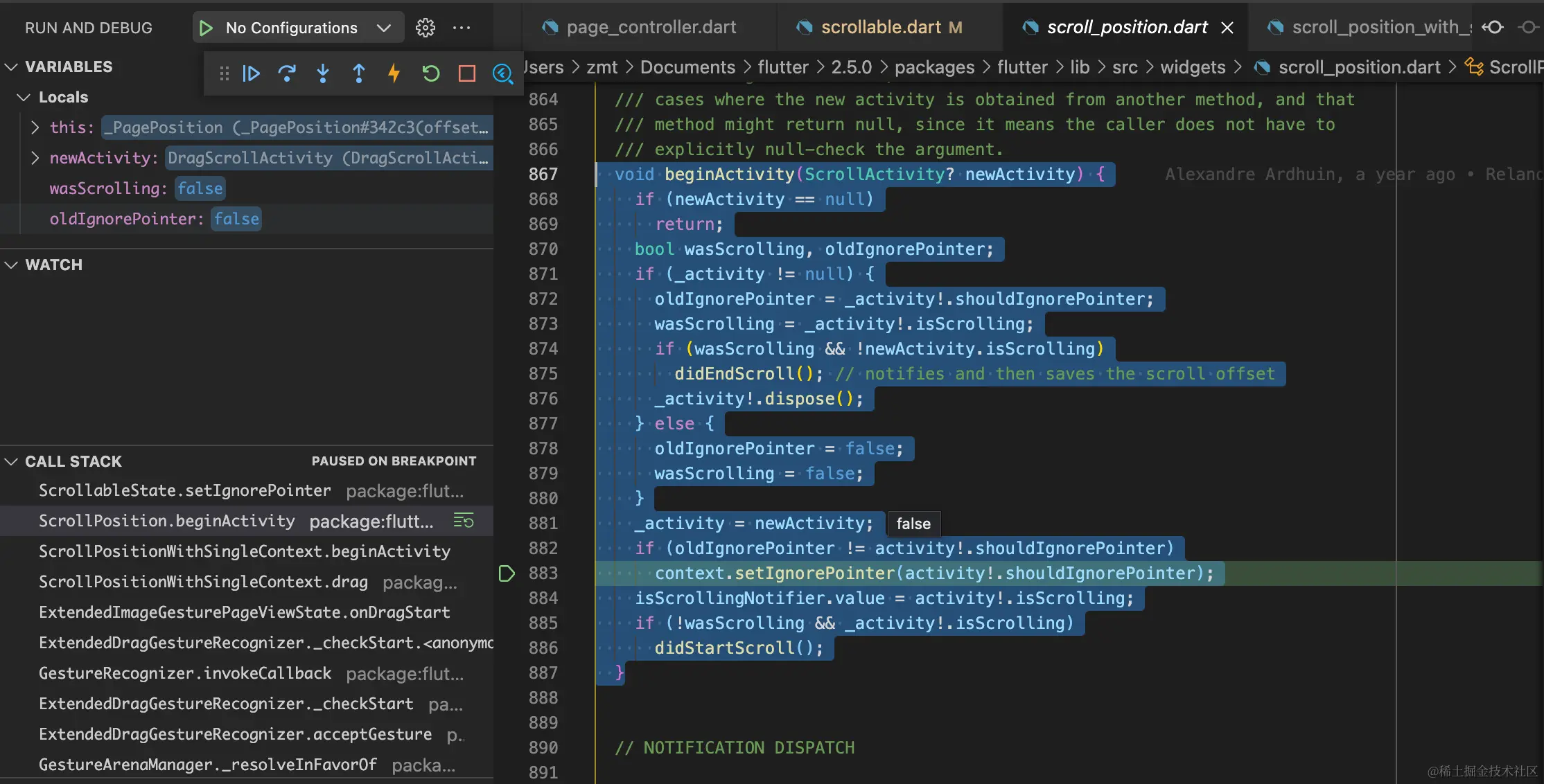
Task: Click the 'flutter' breadcrumb after Documents
Action: 783,68
